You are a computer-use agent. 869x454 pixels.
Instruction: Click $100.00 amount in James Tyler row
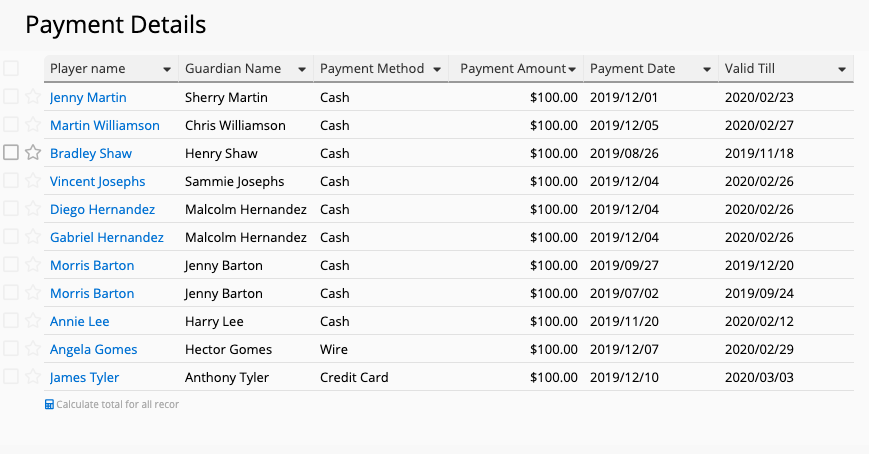(554, 378)
